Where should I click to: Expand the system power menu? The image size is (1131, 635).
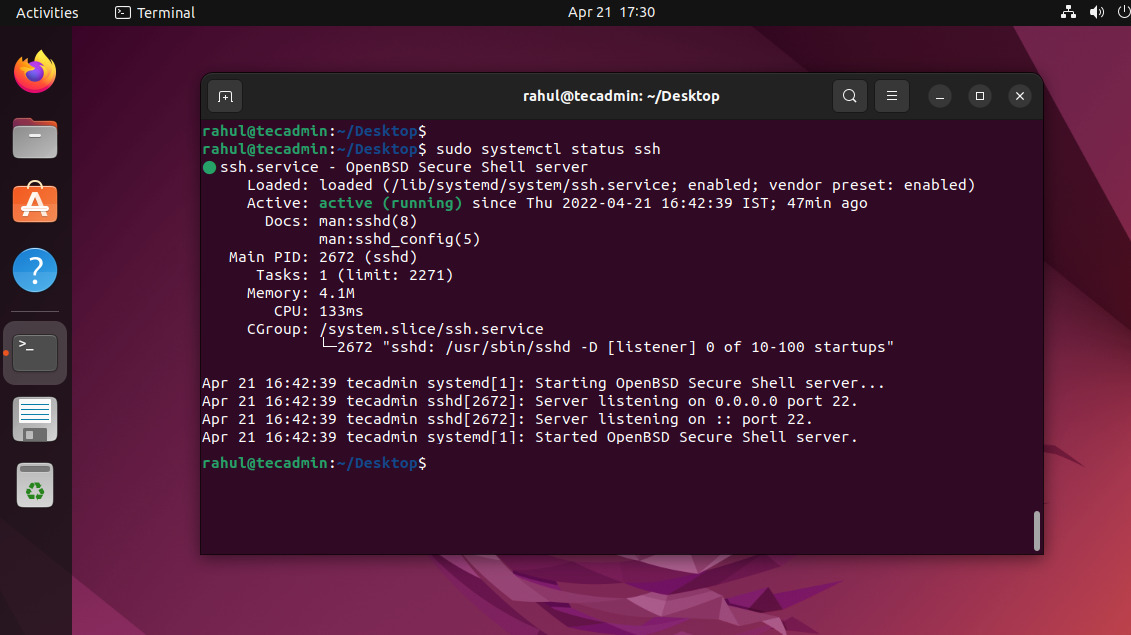(x=1120, y=12)
